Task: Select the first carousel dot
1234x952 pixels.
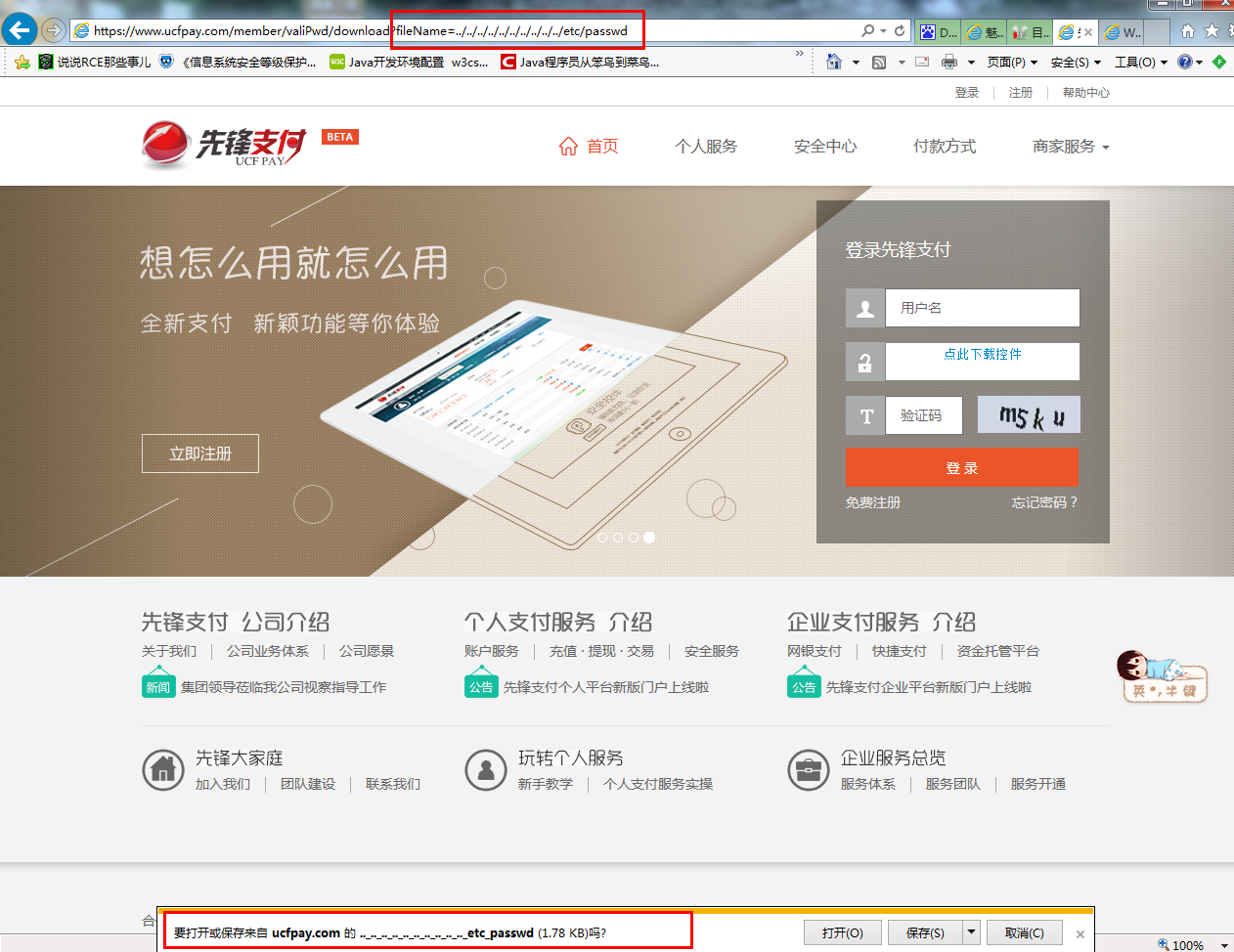Action: [602, 537]
